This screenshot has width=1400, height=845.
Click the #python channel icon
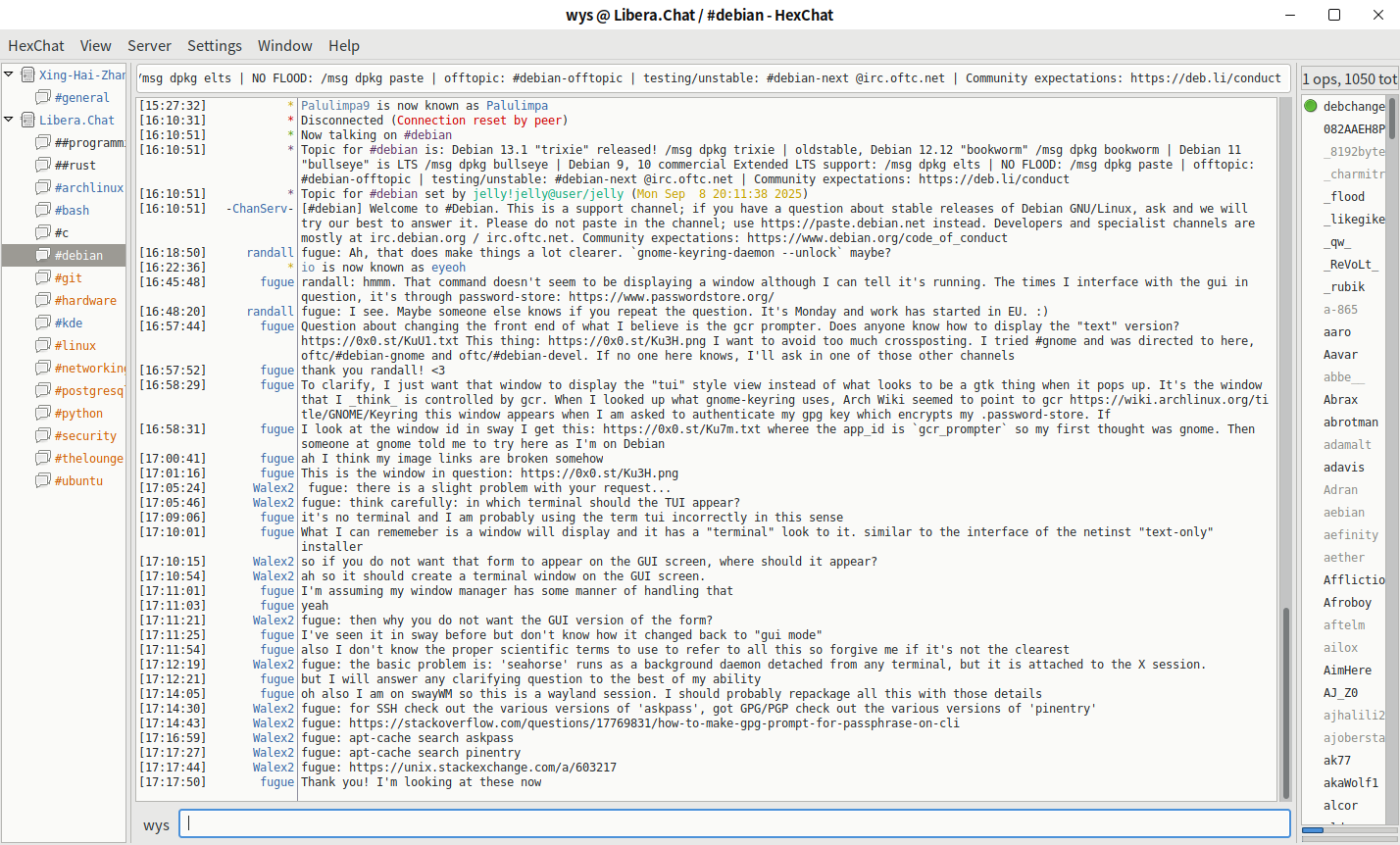click(43, 413)
